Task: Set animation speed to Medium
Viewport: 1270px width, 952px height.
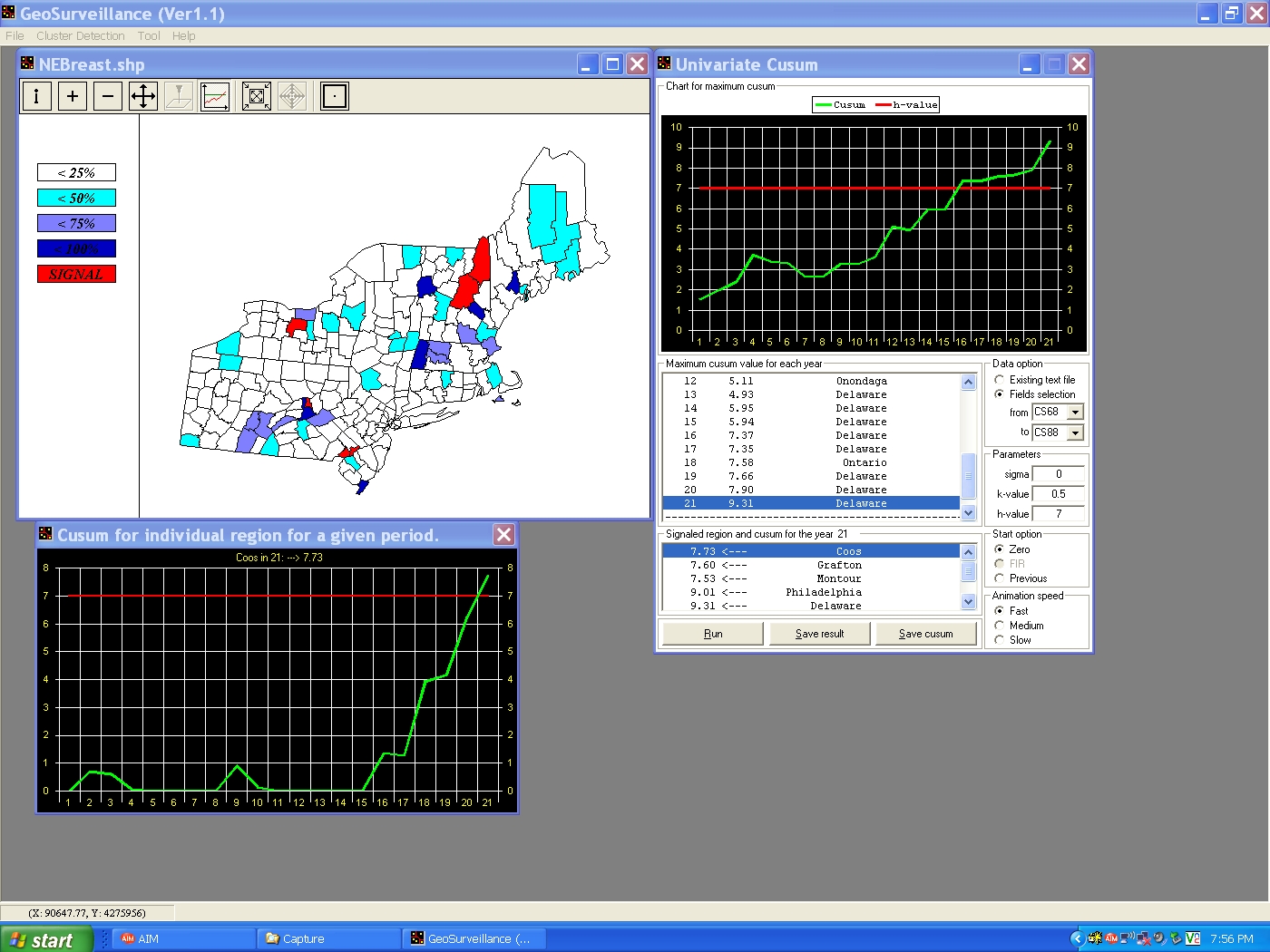Action: click(x=1000, y=626)
